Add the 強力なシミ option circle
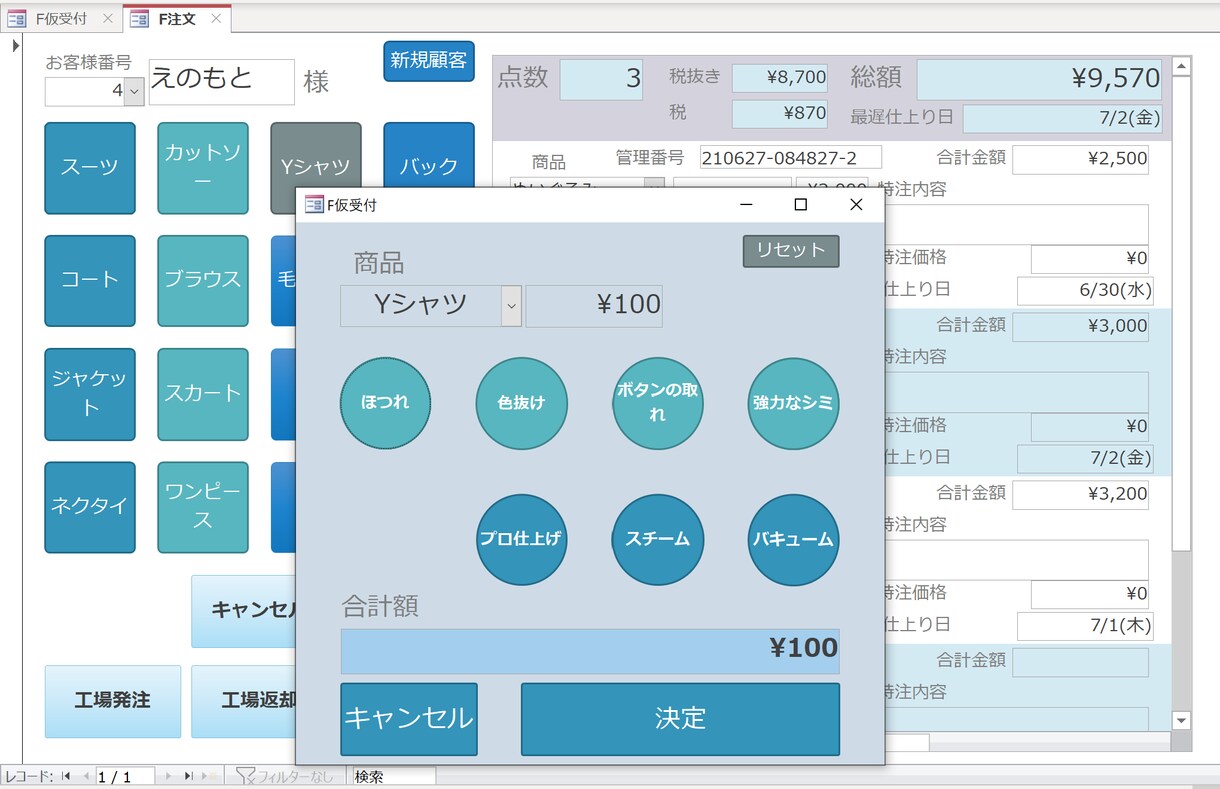This screenshot has width=1220, height=789. tap(794, 403)
